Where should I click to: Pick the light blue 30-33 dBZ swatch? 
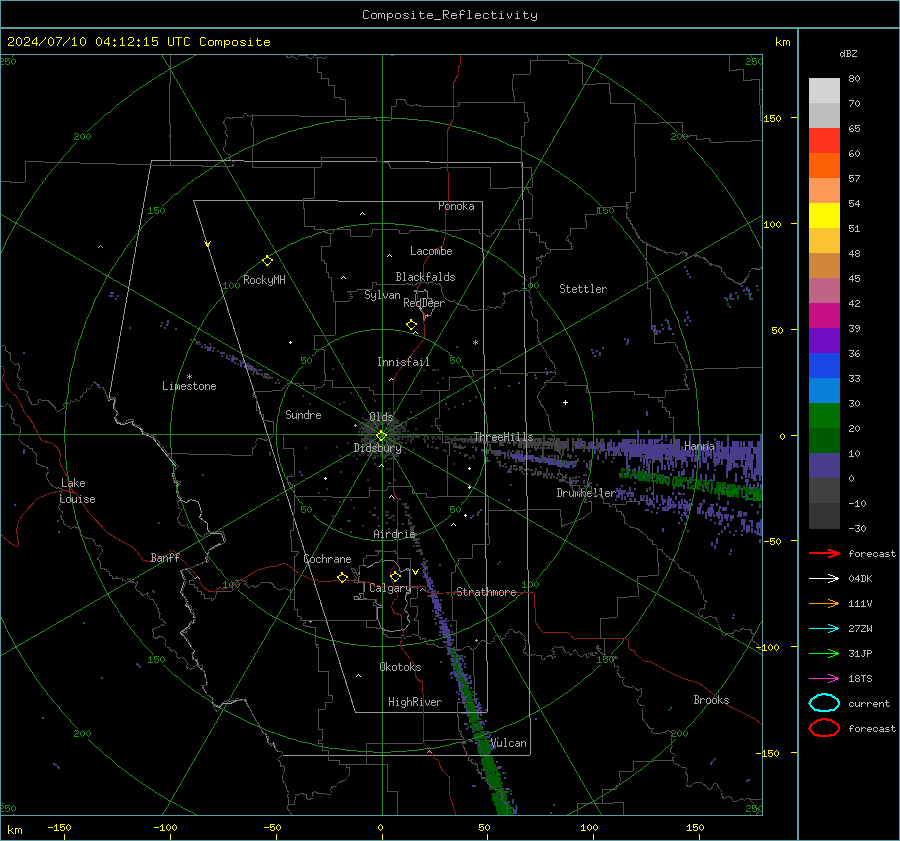824,391
